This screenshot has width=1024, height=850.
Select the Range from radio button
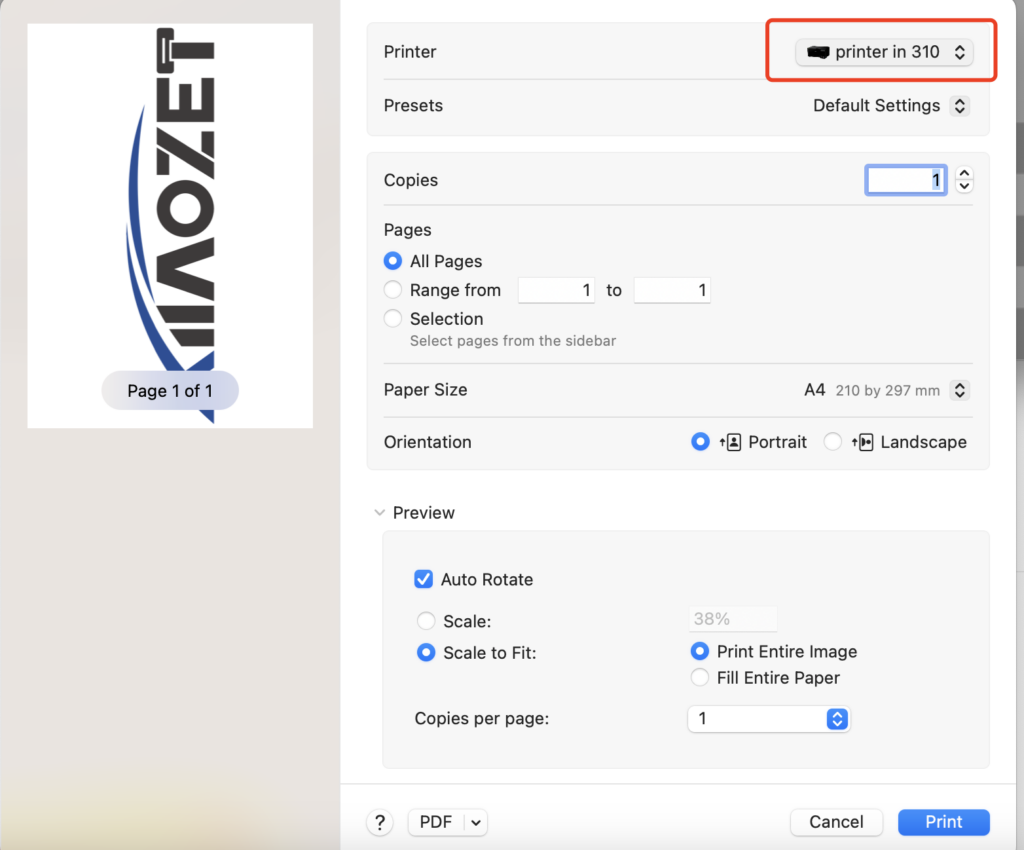[393, 290]
